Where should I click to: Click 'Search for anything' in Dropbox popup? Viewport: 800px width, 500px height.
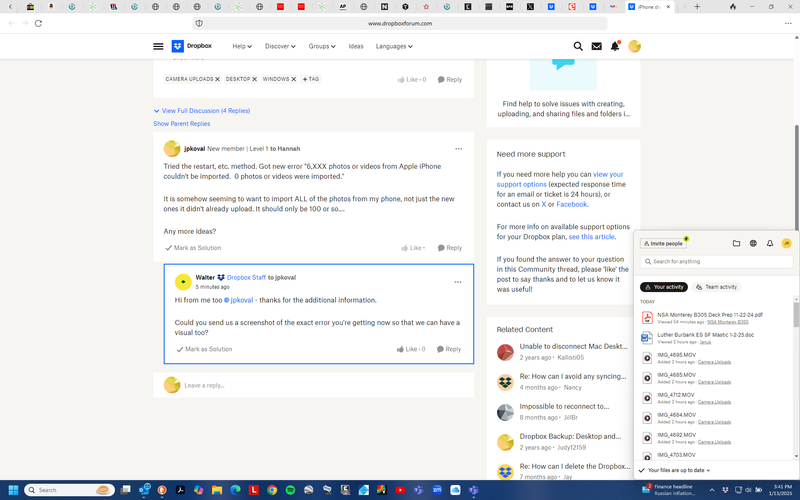pyautogui.click(x=716, y=262)
